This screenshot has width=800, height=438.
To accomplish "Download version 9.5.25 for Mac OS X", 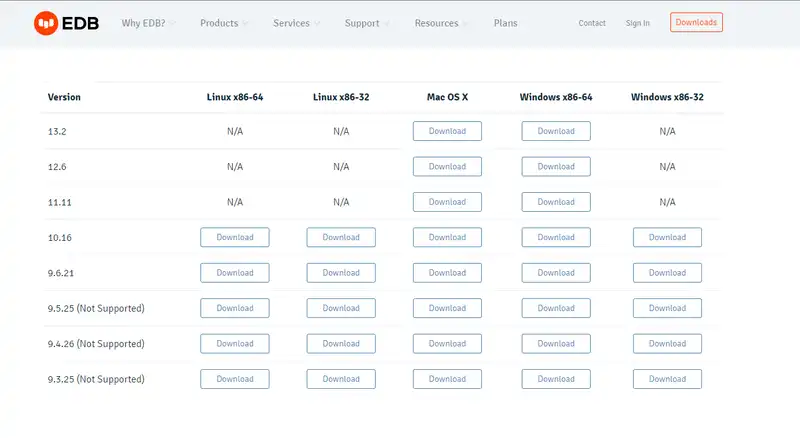I will pos(447,308).
